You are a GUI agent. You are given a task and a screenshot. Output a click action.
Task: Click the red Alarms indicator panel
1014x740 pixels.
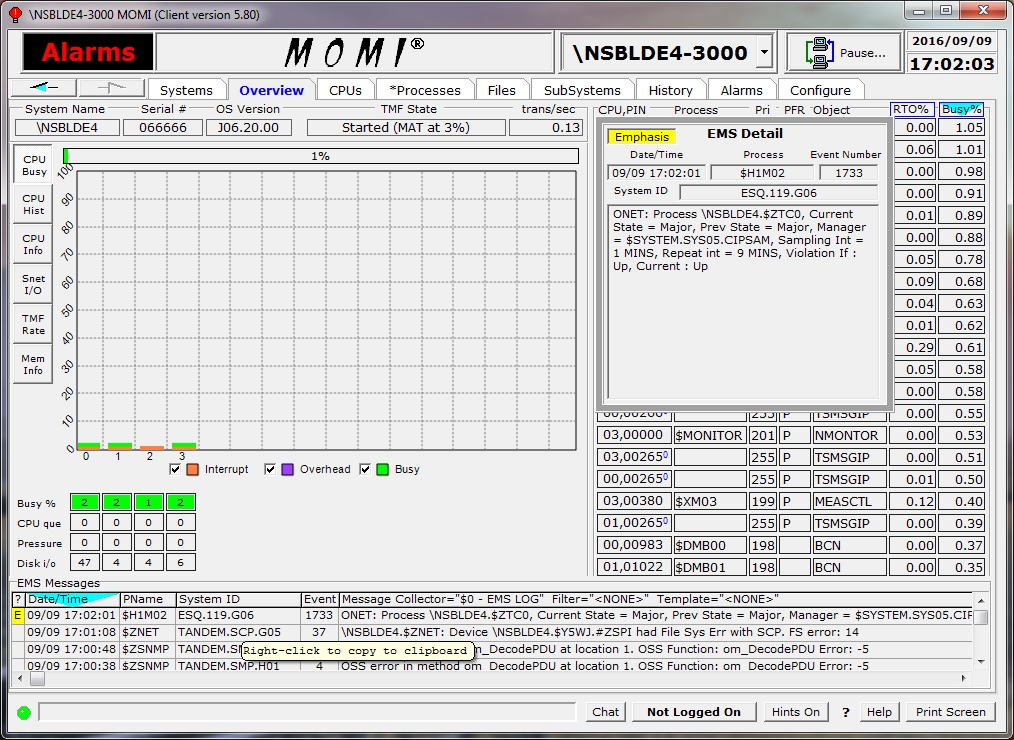(x=88, y=52)
